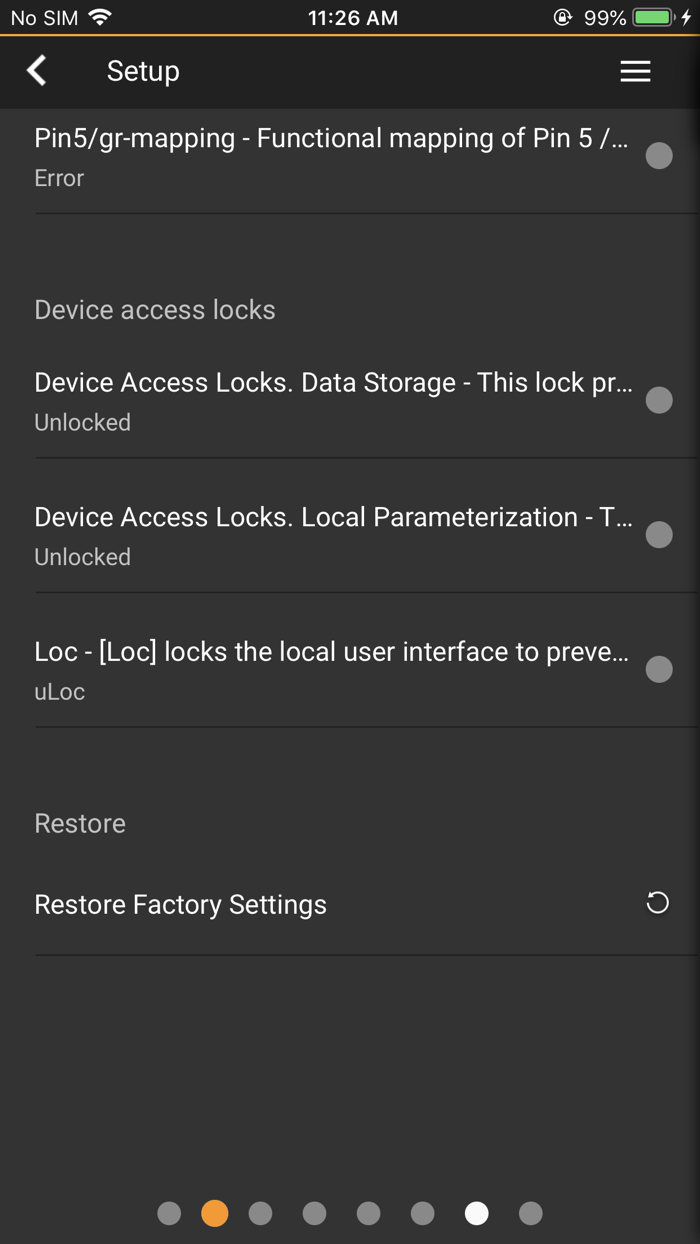Go to the first page dot

[169, 1213]
